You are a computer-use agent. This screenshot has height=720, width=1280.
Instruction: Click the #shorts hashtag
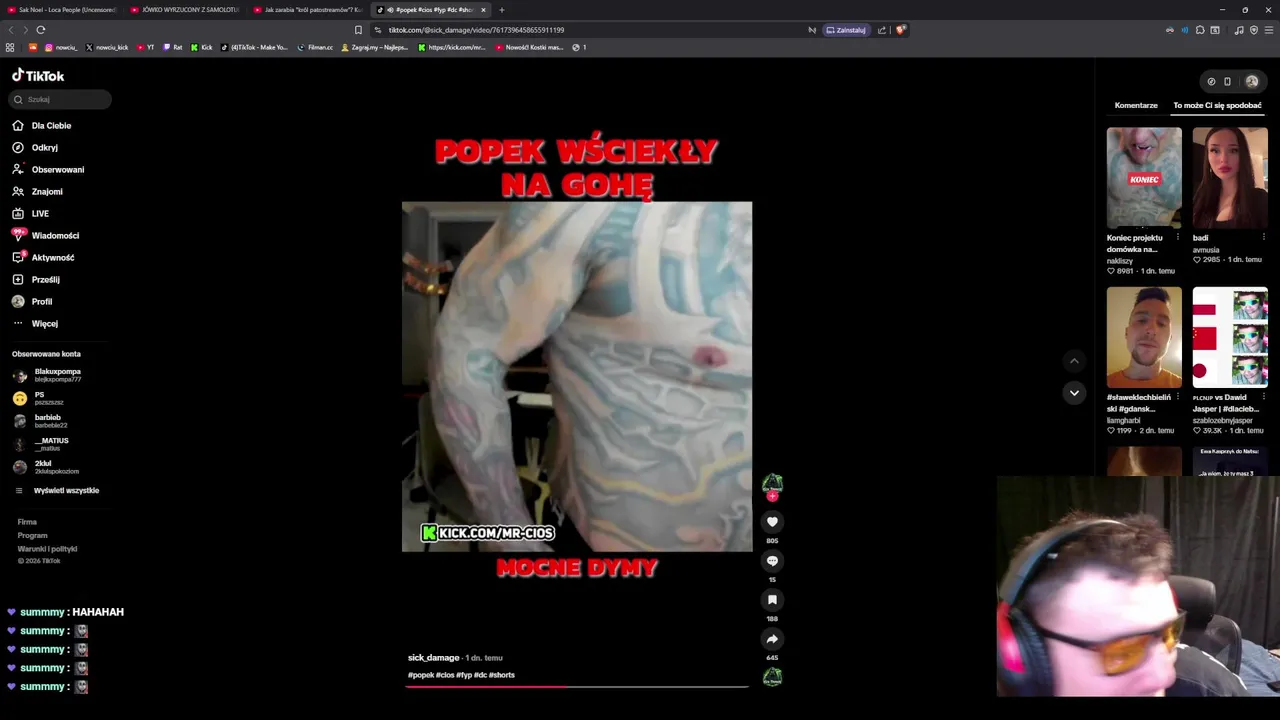(502, 675)
